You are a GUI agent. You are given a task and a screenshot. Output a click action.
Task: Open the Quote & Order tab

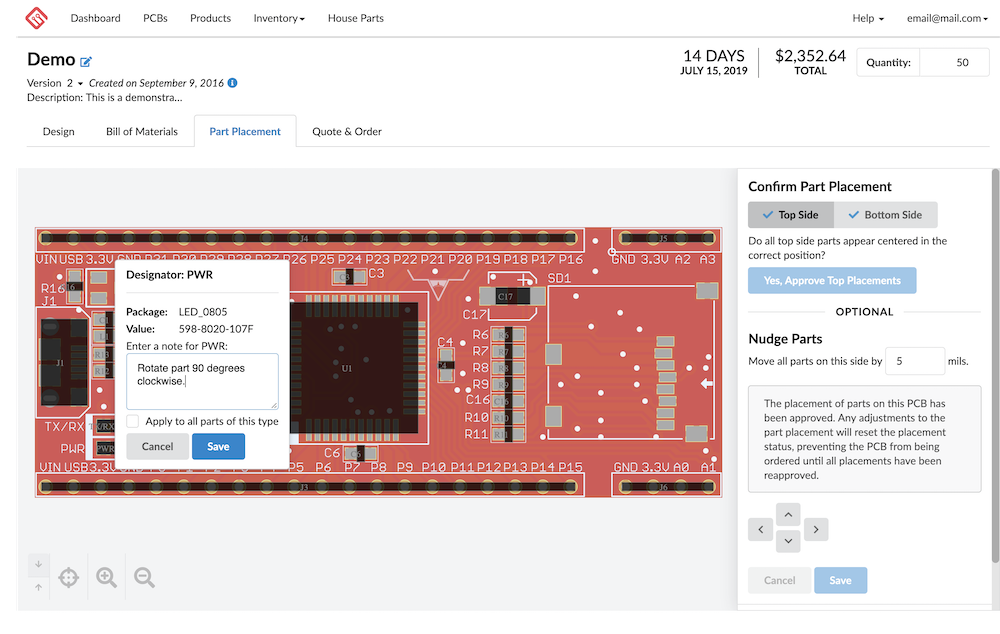[x=347, y=131]
